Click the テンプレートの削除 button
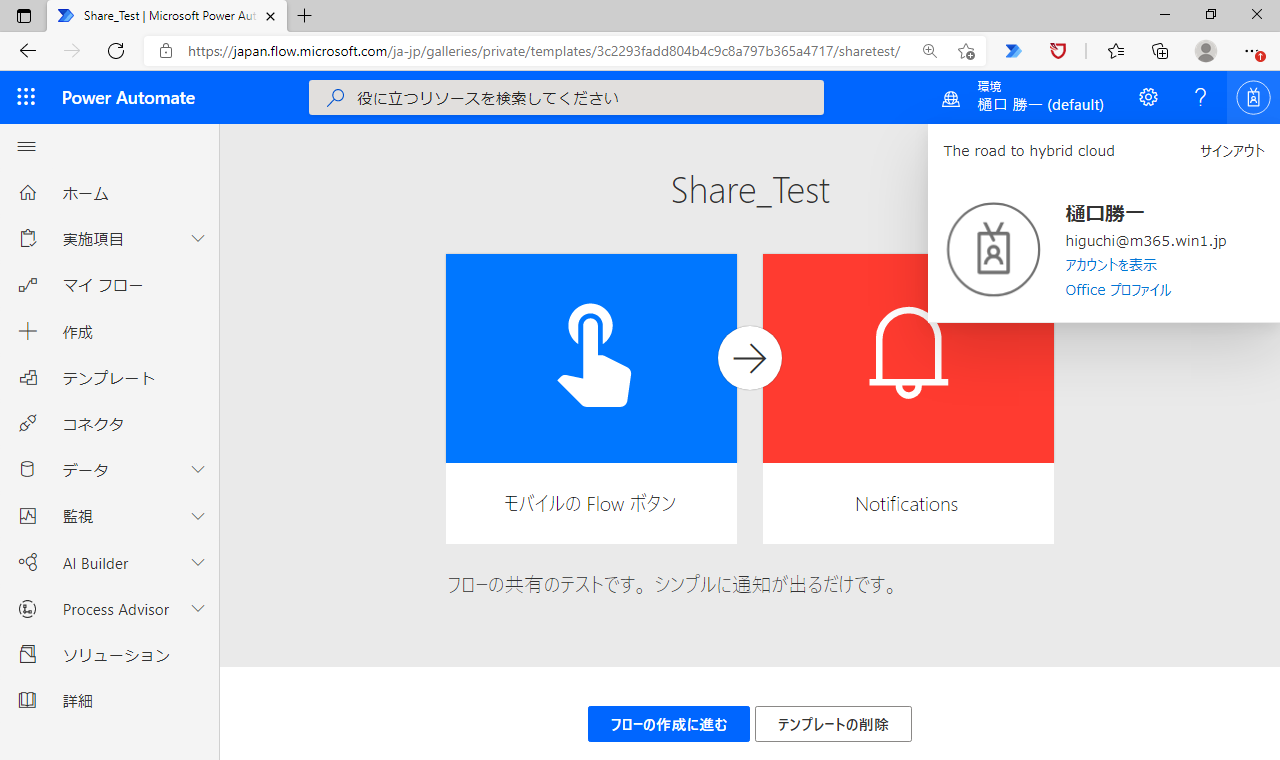The height and width of the screenshot is (760, 1280). pos(833,724)
